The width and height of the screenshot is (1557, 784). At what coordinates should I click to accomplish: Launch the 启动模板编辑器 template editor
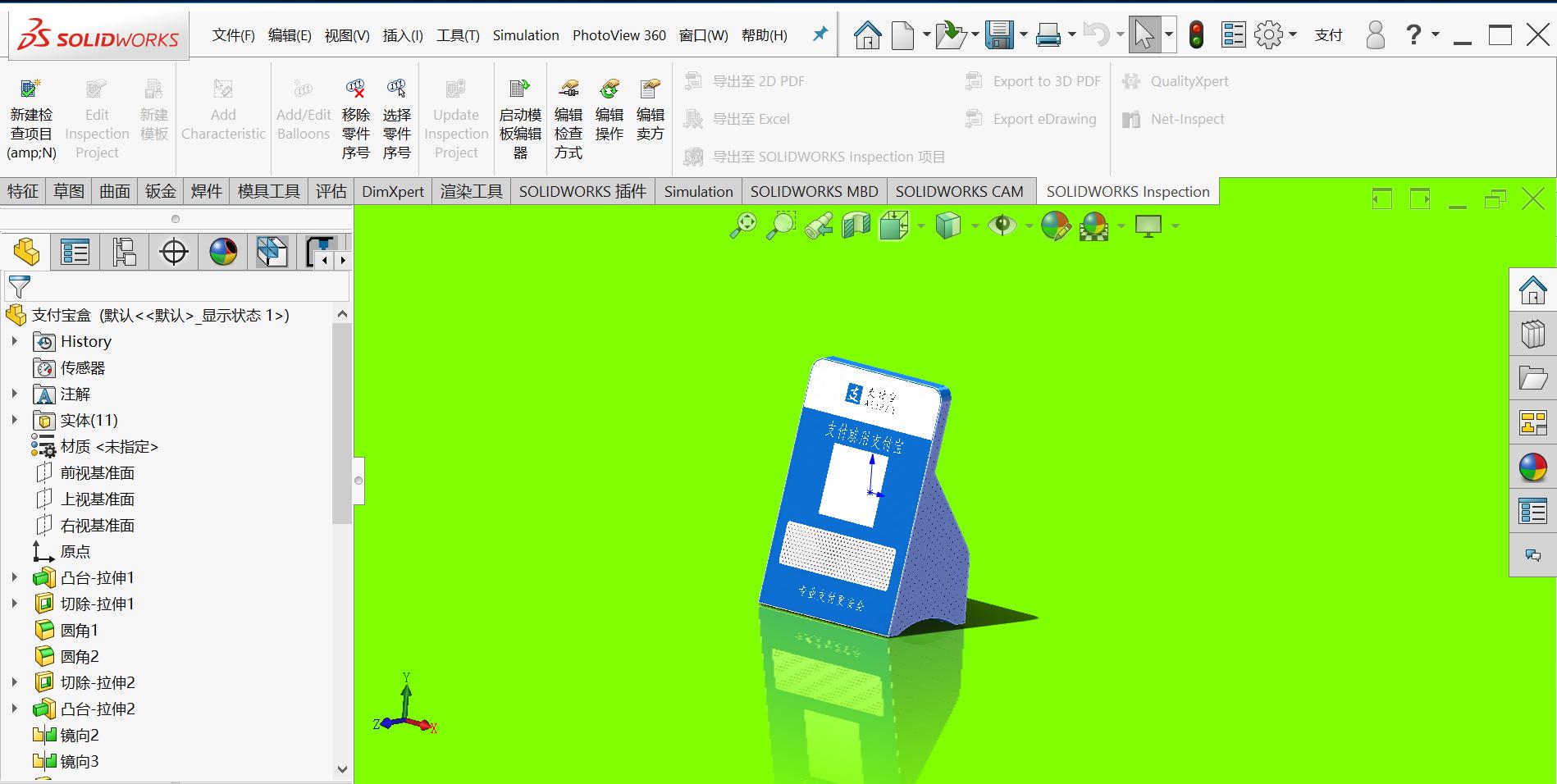coord(520,119)
